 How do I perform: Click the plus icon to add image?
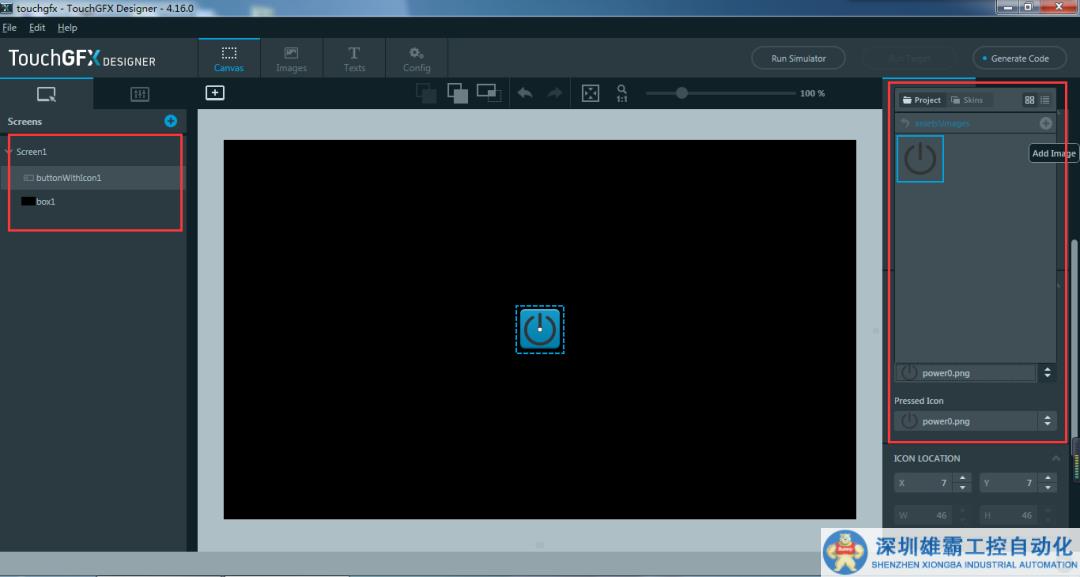pos(1046,123)
